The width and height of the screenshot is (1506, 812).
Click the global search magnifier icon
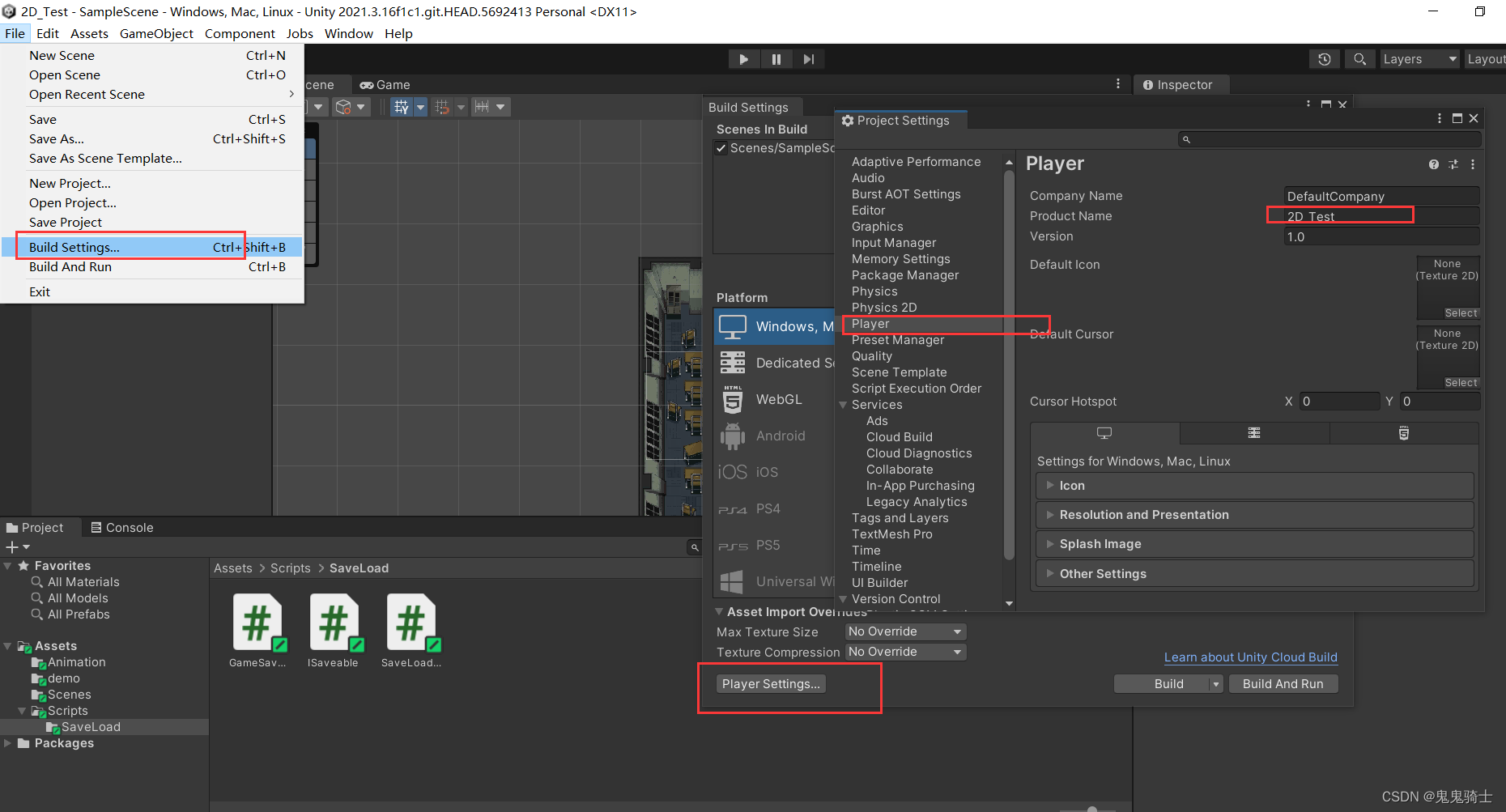1359,59
